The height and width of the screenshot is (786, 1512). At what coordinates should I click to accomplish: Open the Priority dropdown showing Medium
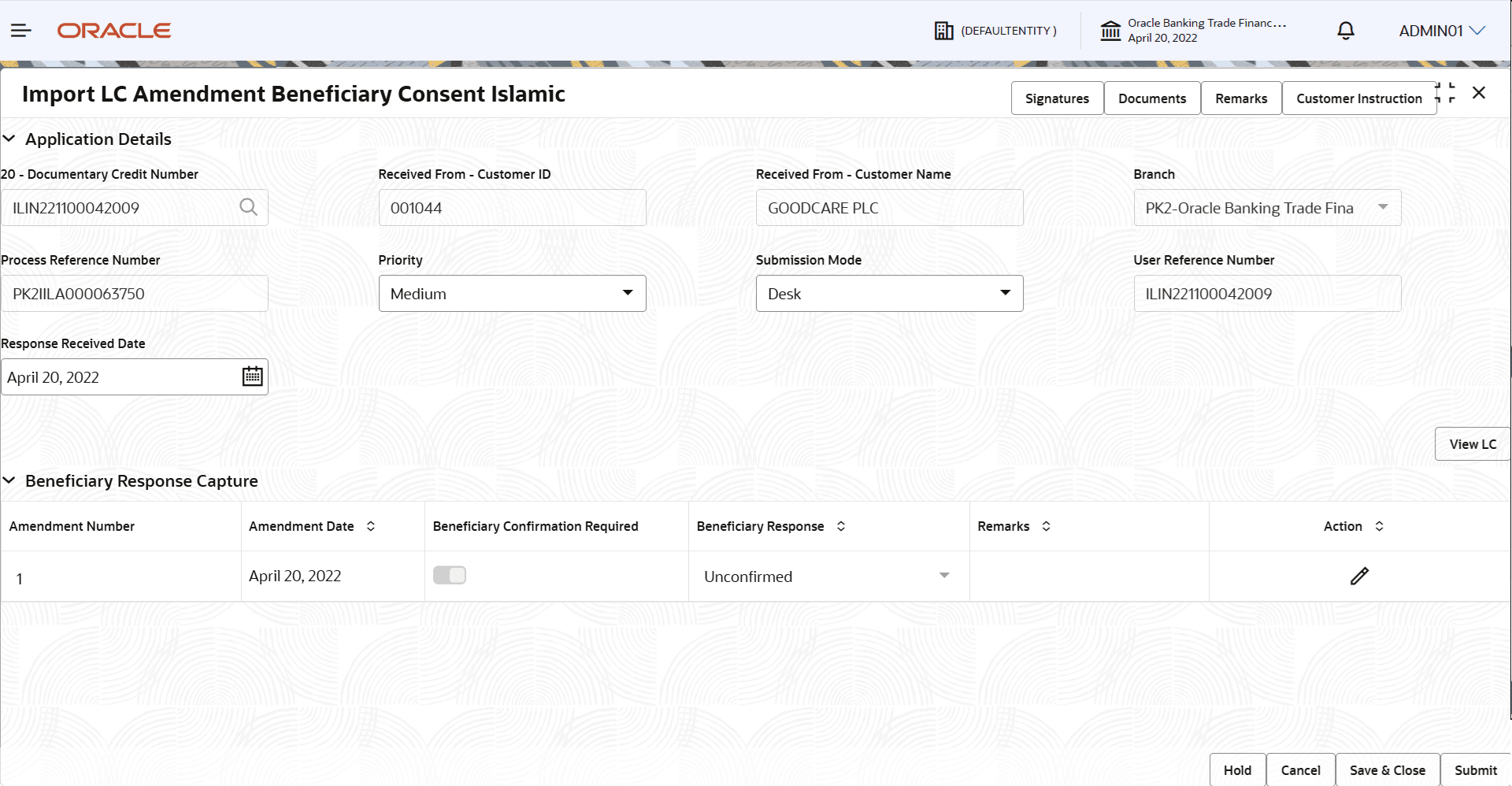[x=513, y=293]
